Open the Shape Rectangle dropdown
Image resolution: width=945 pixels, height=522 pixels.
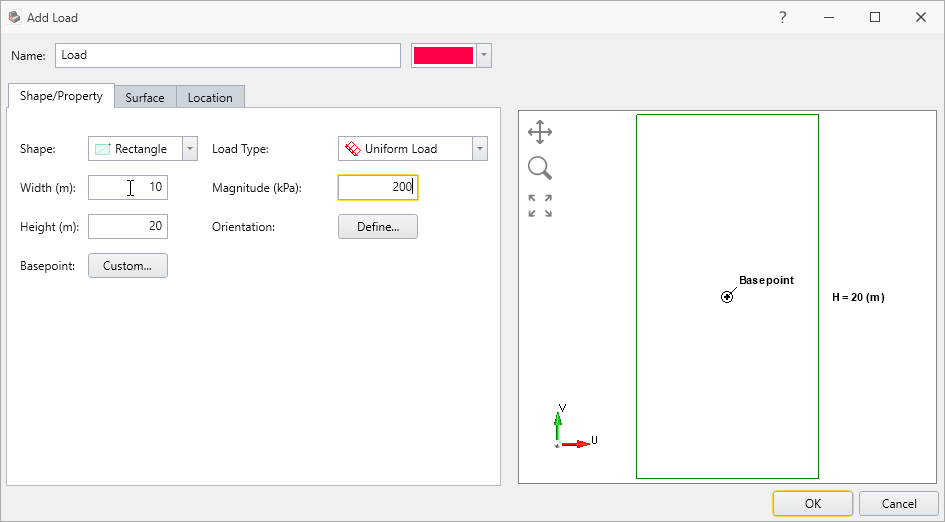(143, 149)
